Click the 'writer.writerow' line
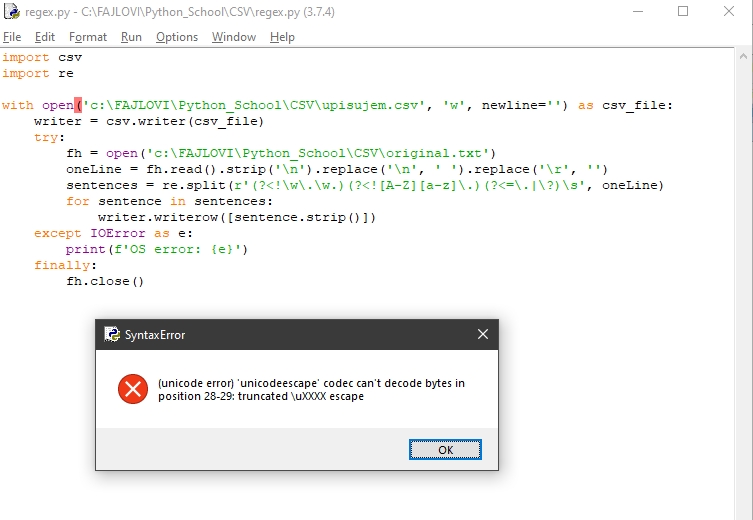The width and height of the screenshot is (753, 520). point(237,218)
